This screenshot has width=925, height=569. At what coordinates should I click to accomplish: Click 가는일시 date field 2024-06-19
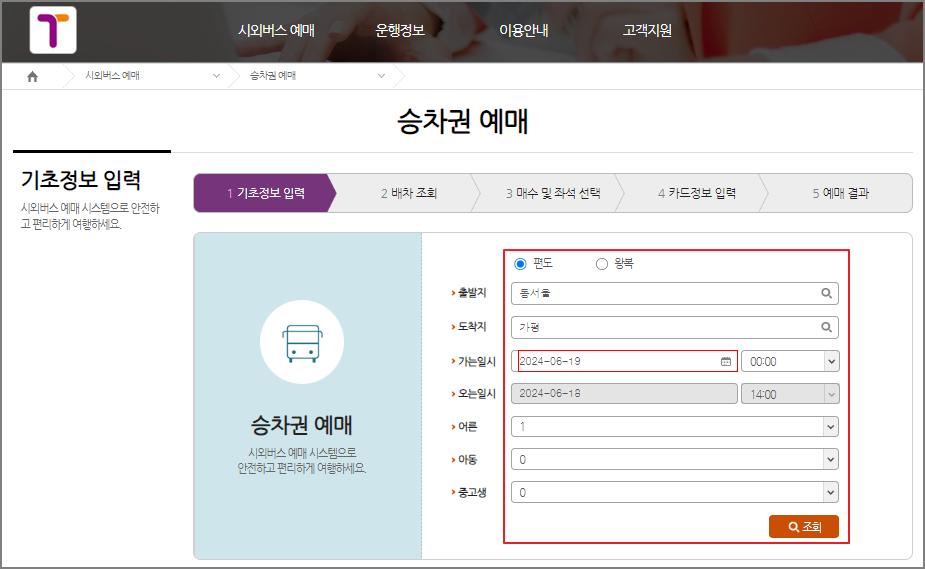pyautogui.click(x=624, y=361)
